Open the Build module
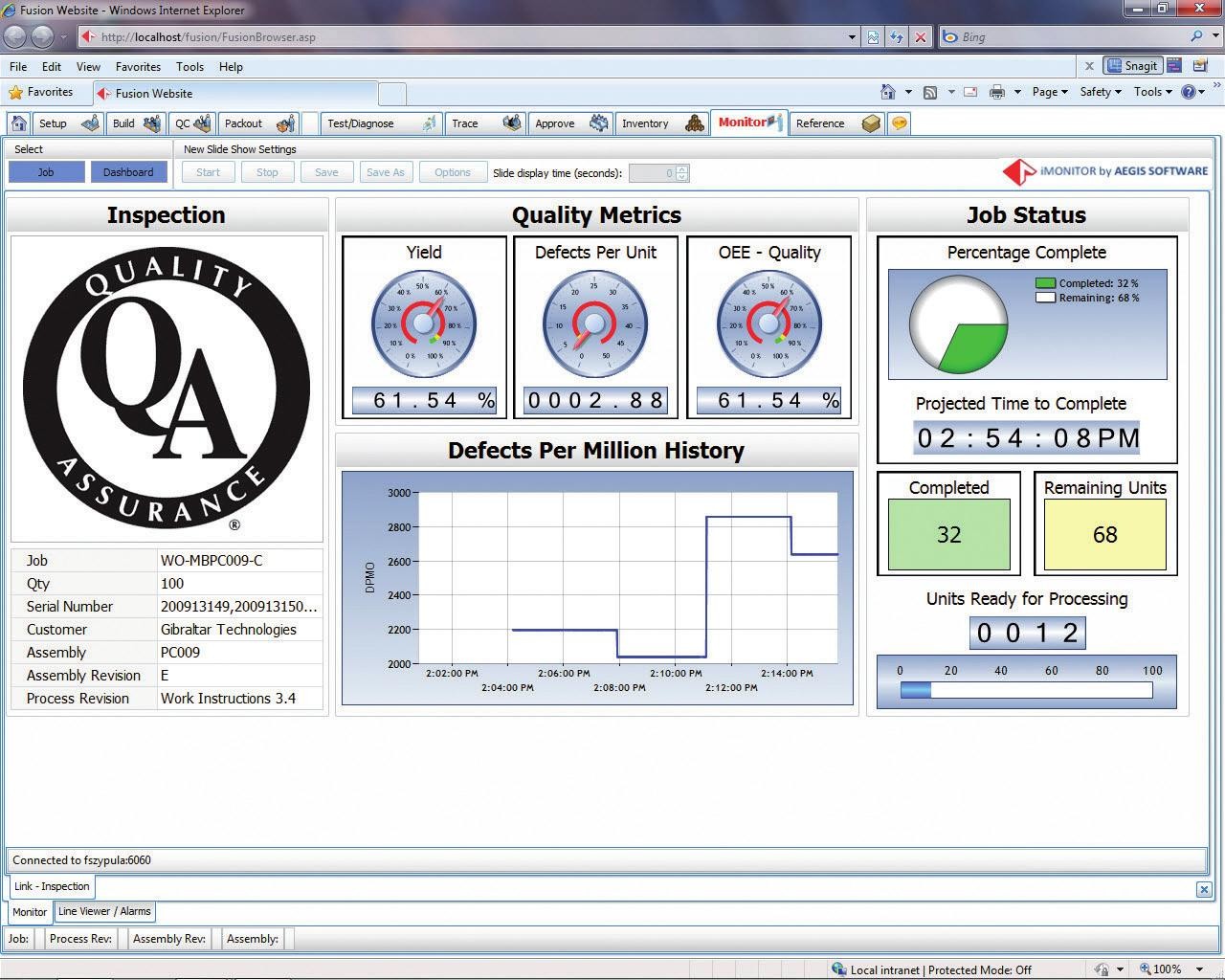Screen dimensions: 1225x980 [x=136, y=123]
